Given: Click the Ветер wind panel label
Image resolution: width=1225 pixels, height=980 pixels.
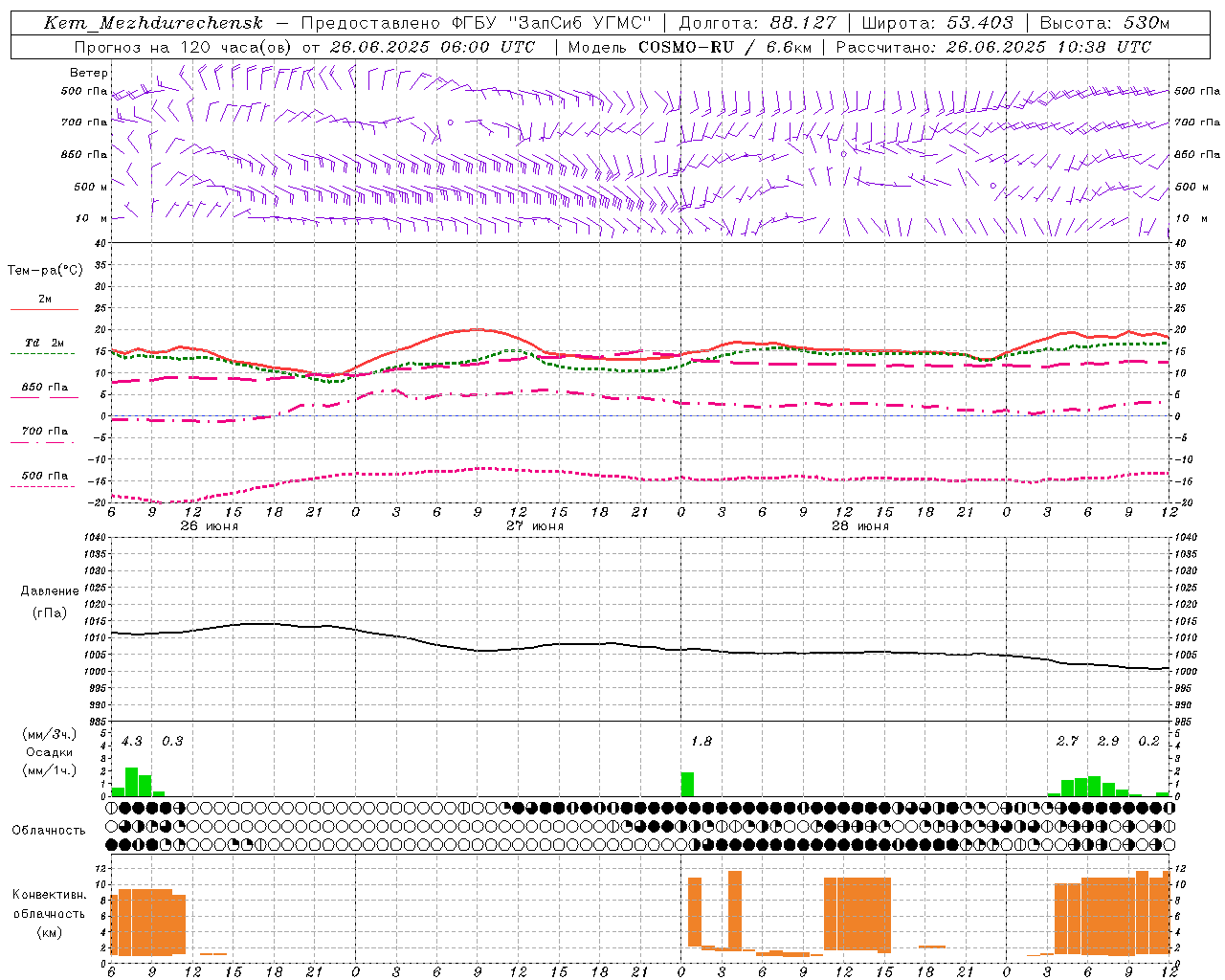Looking at the screenshot, I should pos(89,73).
